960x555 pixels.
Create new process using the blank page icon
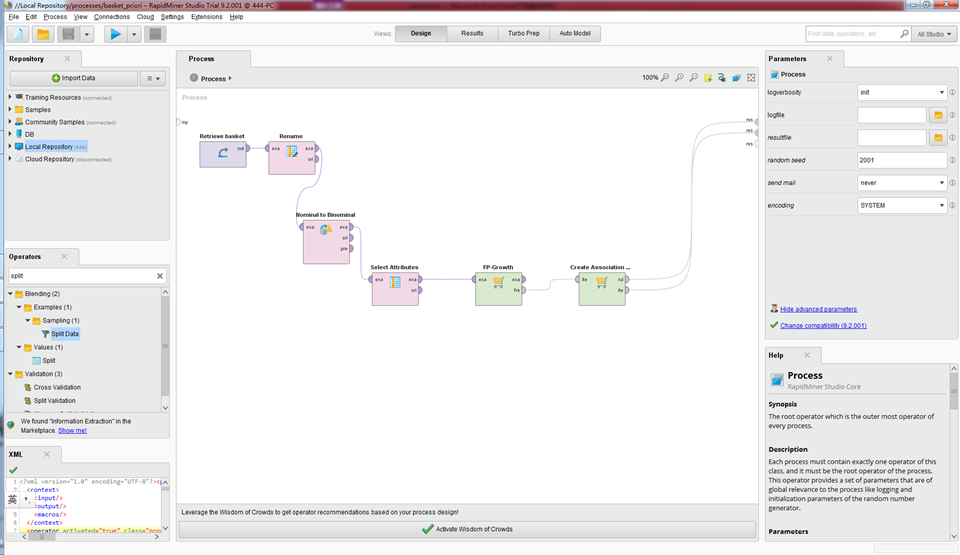[x=18, y=34]
